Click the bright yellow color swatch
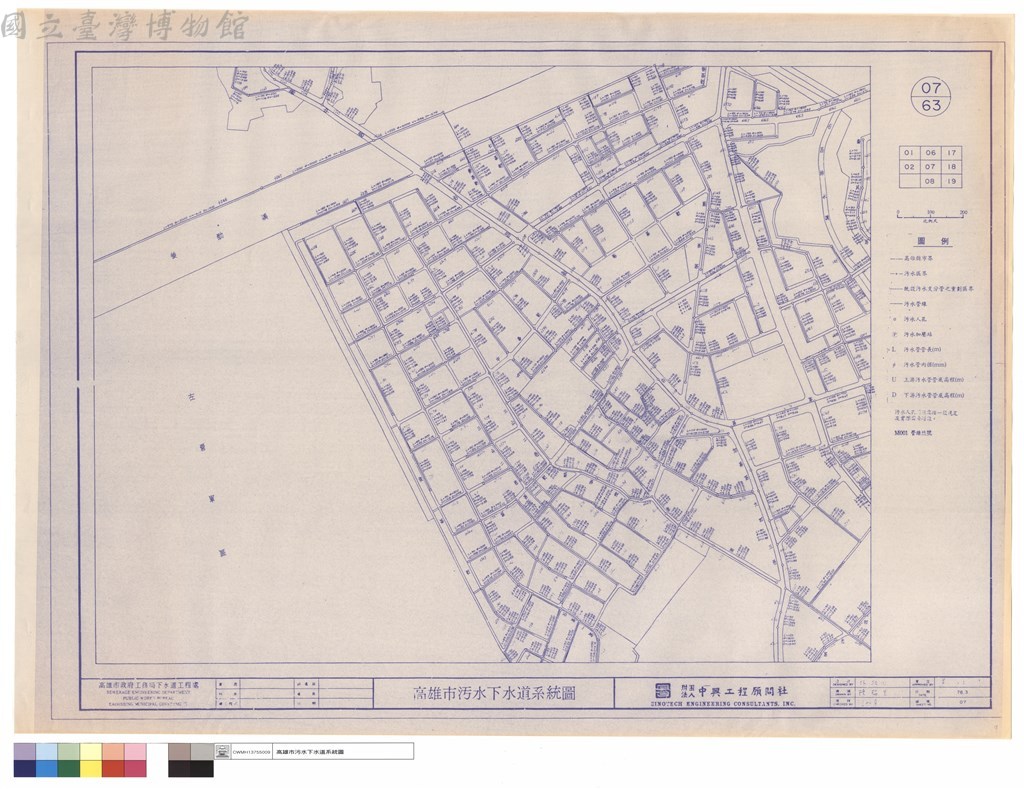The width and height of the screenshot is (1024, 789). pyautogui.click(x=91, y=769)
